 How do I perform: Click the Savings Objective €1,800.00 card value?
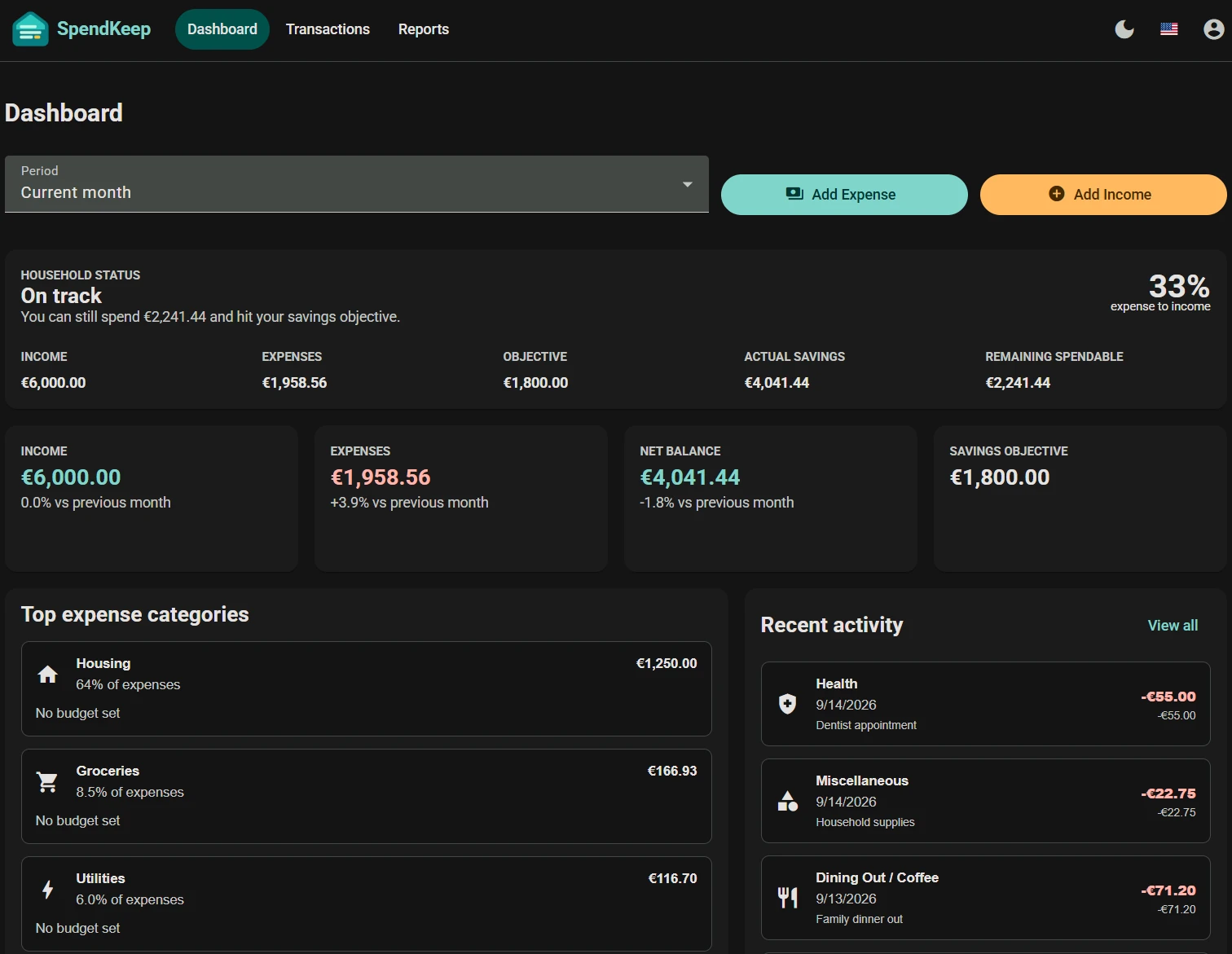[x=1000, y=477]
